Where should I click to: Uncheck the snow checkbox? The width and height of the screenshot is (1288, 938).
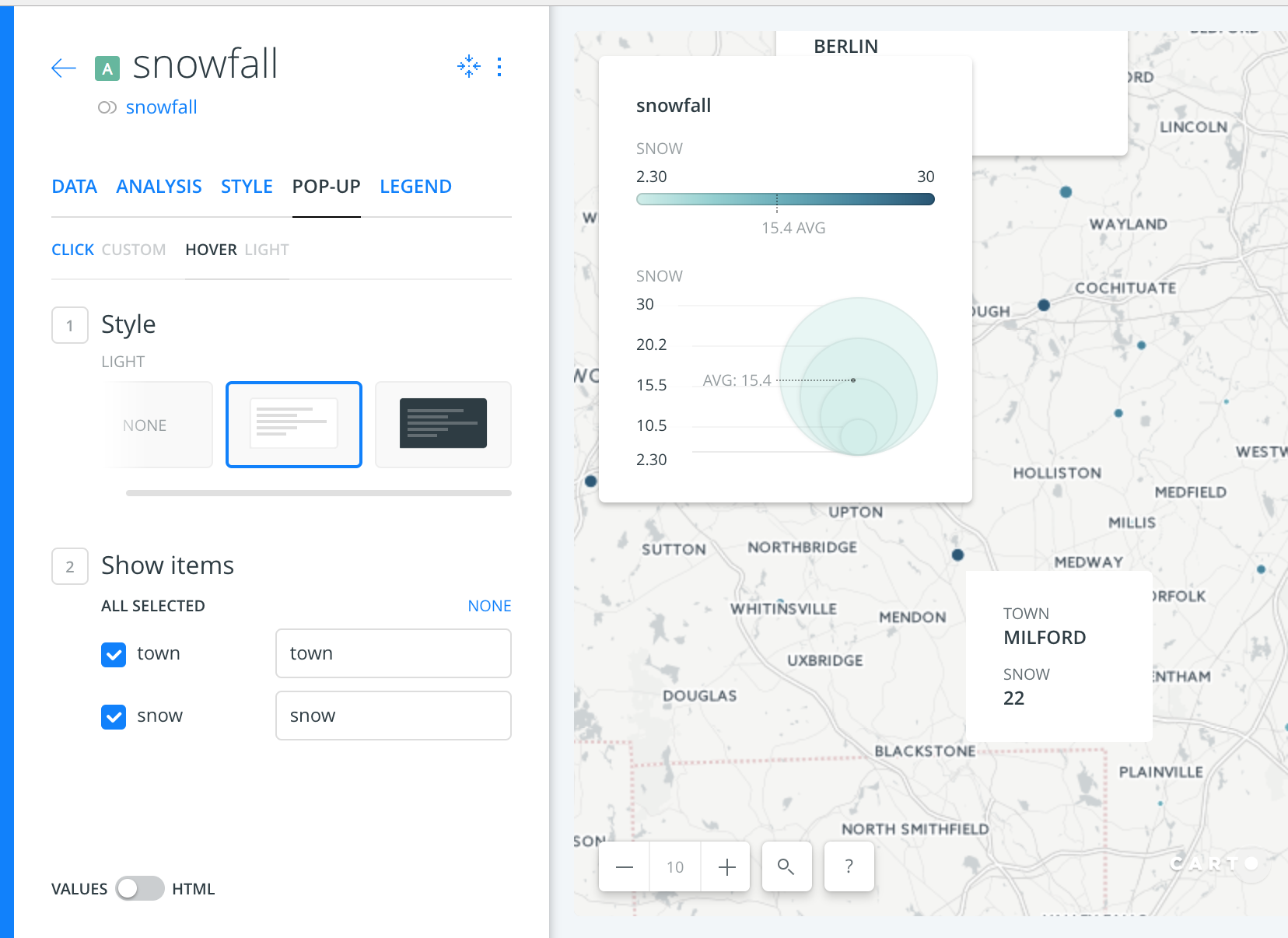click(x=114, y=716)
